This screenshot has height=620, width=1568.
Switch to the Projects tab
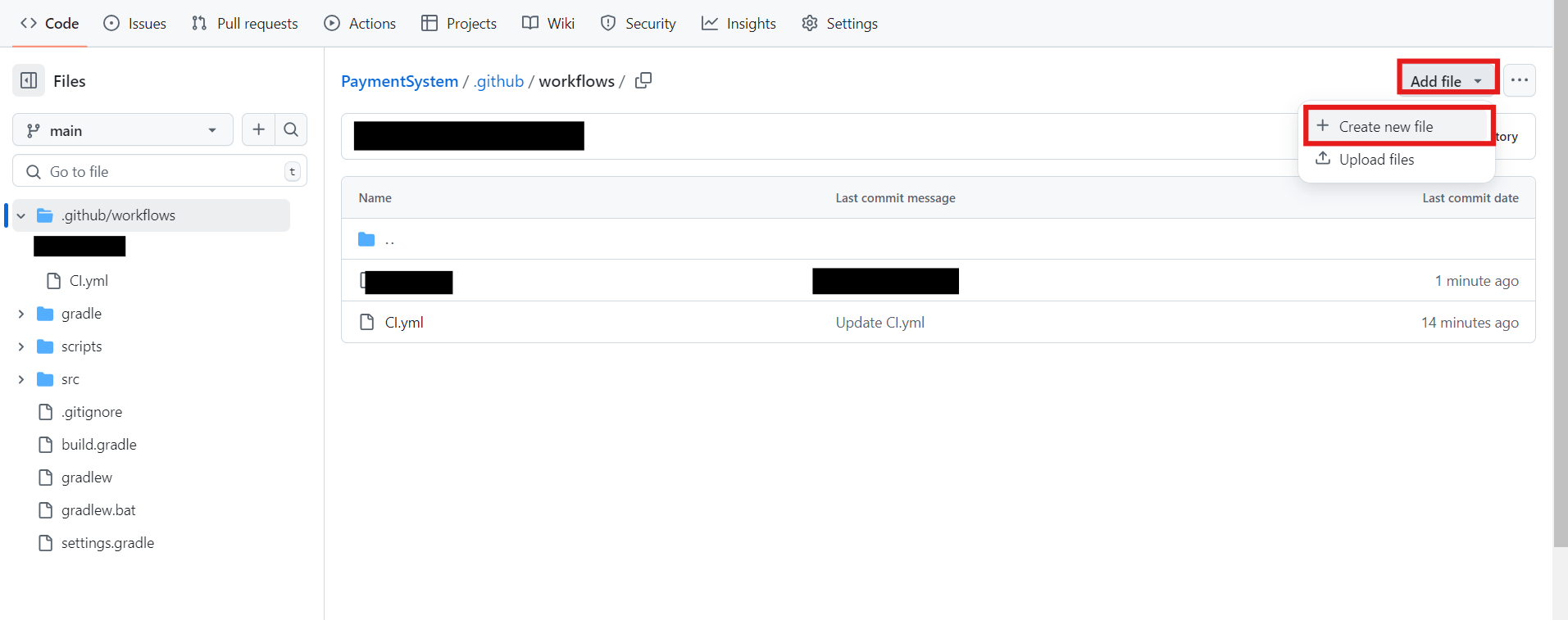pyautogui.click(x=459, y=23)
